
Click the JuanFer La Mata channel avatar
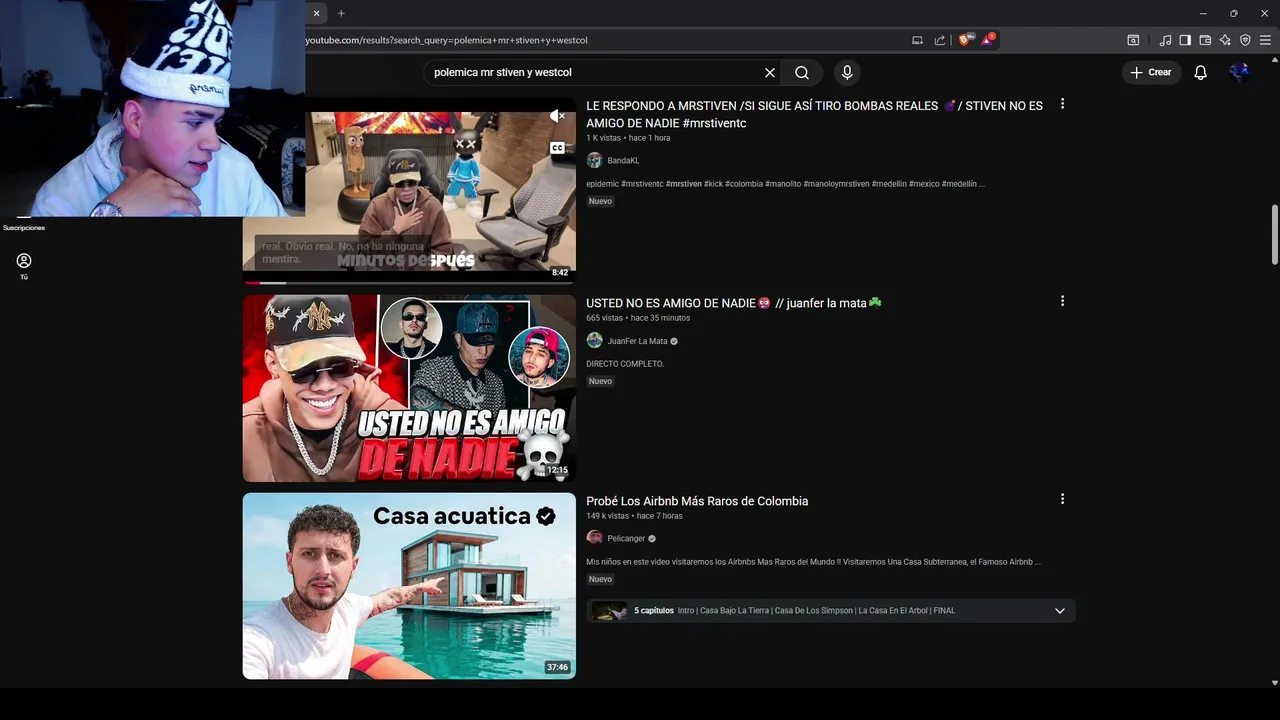coord(594,340)
